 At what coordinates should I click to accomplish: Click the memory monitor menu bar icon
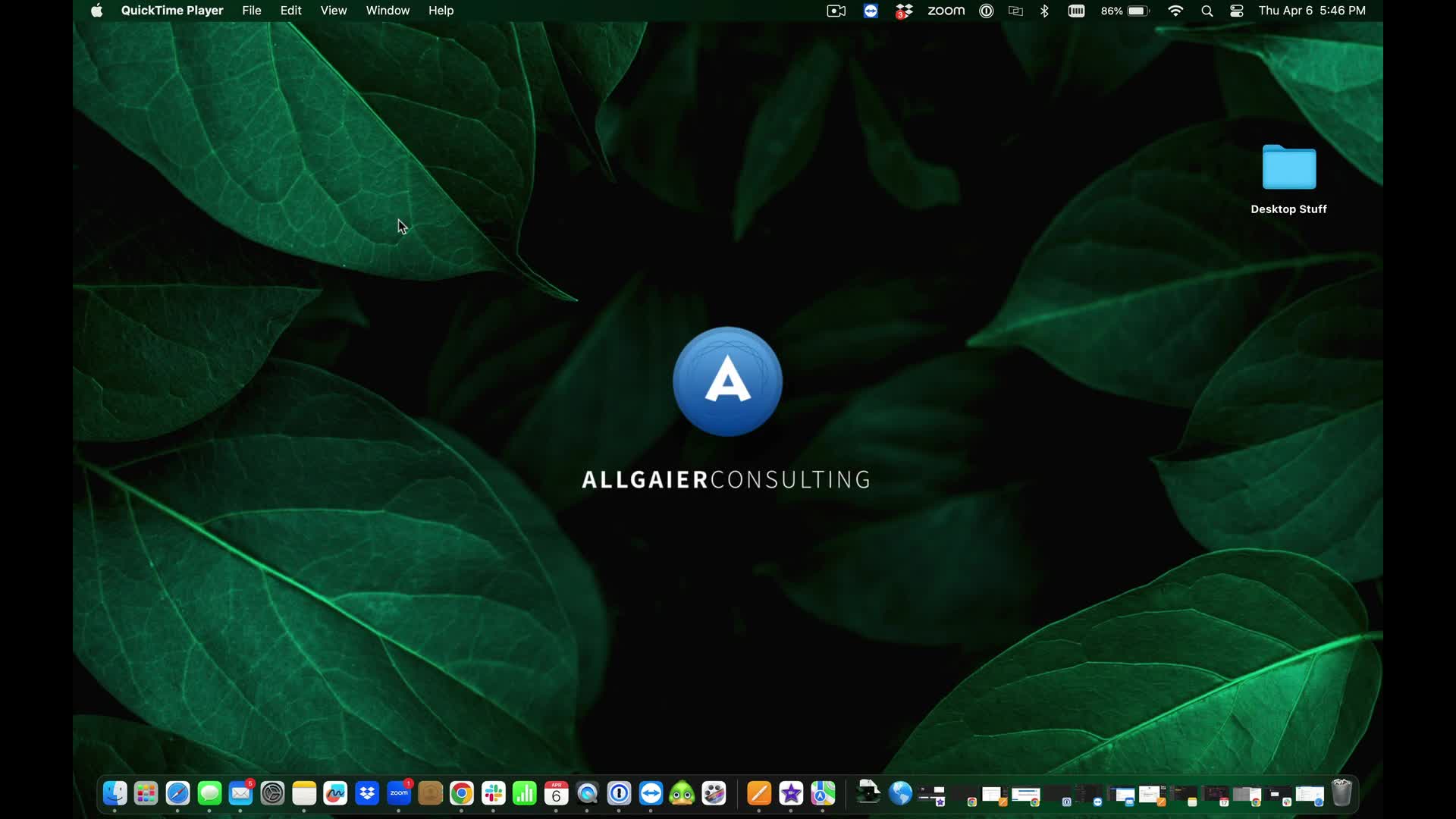point(1076,11)
